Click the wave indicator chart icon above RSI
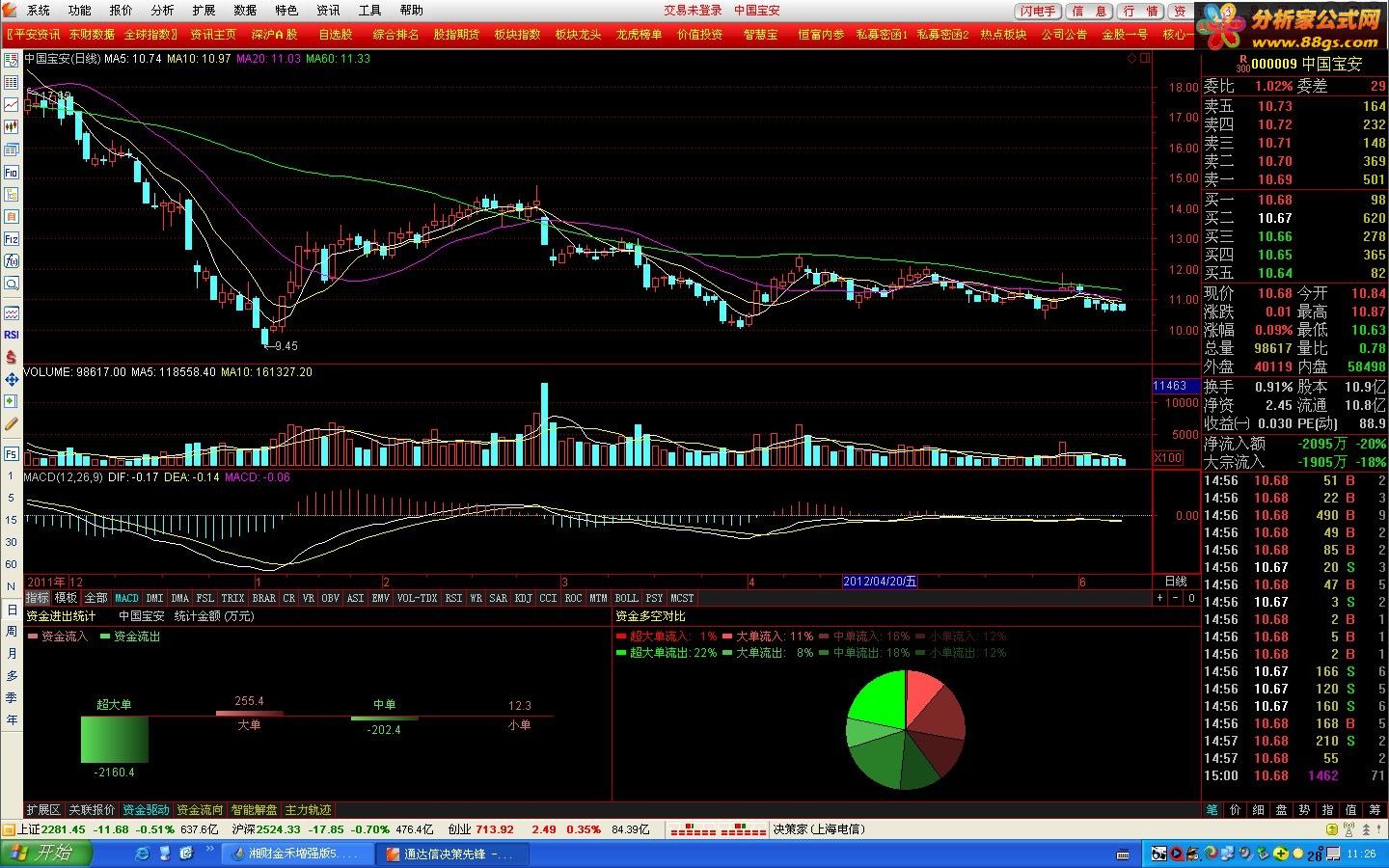The height and width of the screenshot is (868, 1389). pyautogui.click(x=12, y=312)
